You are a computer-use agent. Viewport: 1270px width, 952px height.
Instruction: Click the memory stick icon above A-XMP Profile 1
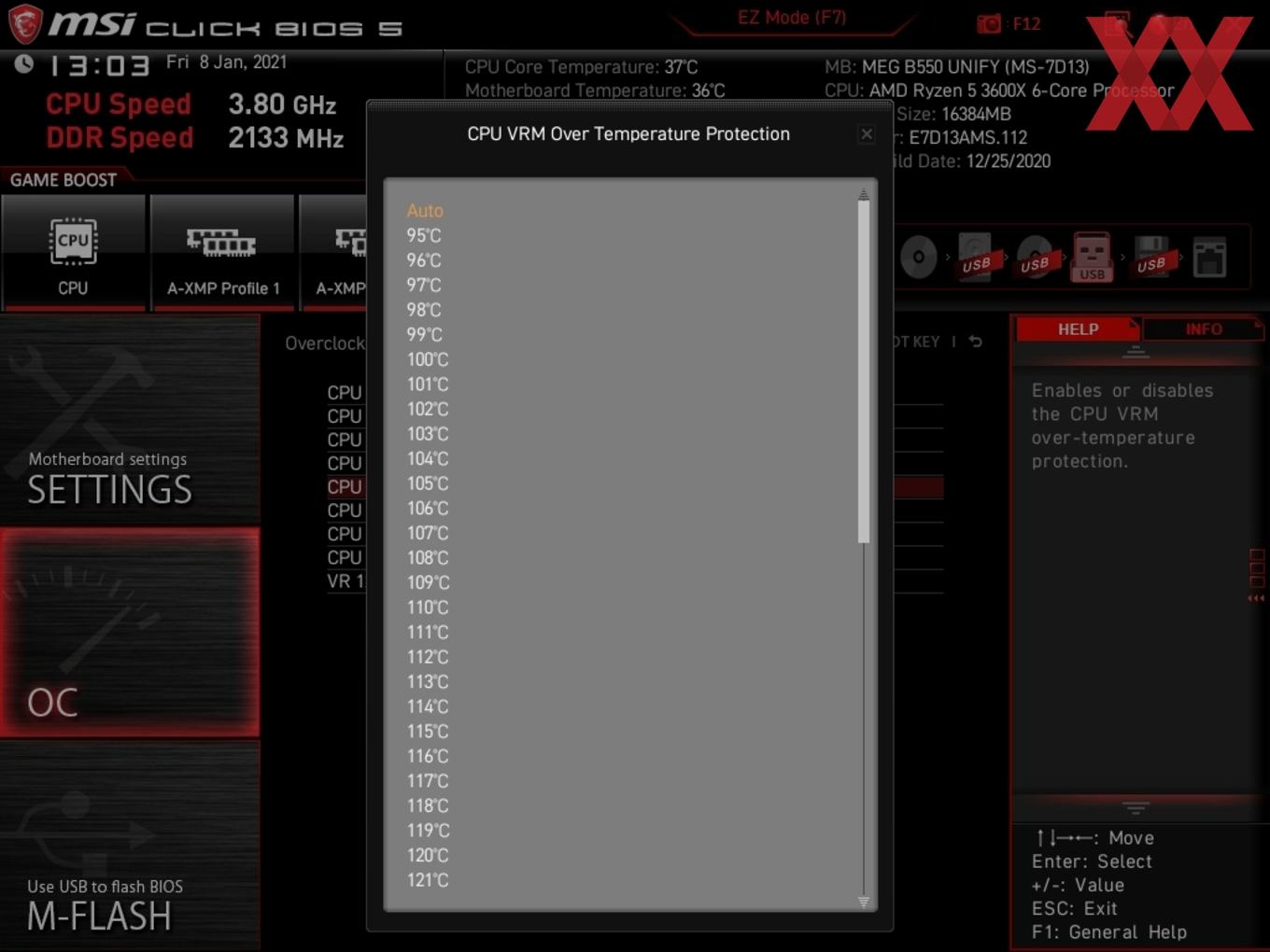(221, 243)
